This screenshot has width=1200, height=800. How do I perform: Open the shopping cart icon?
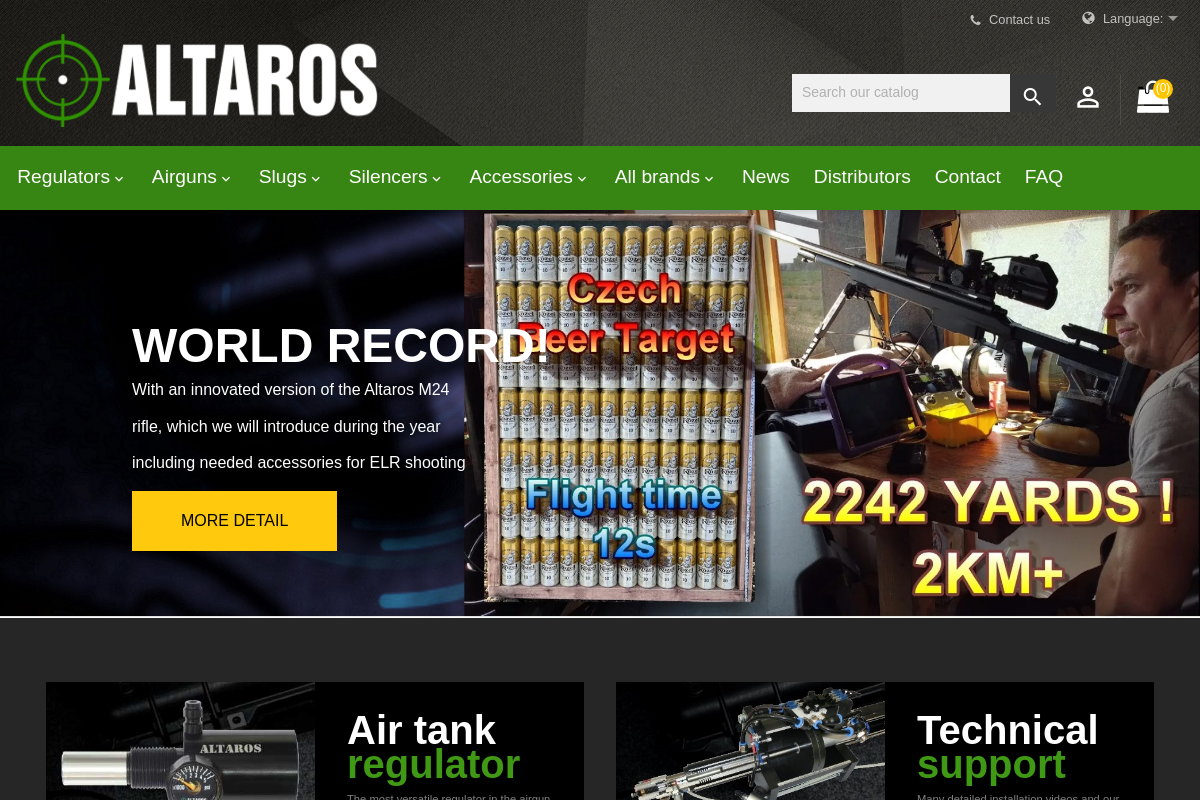(x=1154, y=96)
